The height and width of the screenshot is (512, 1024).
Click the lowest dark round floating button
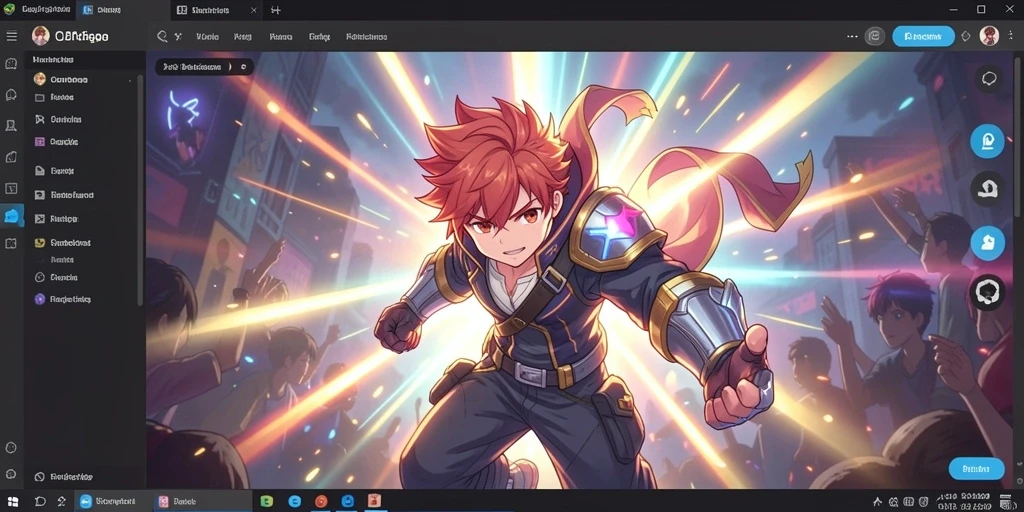987,292
